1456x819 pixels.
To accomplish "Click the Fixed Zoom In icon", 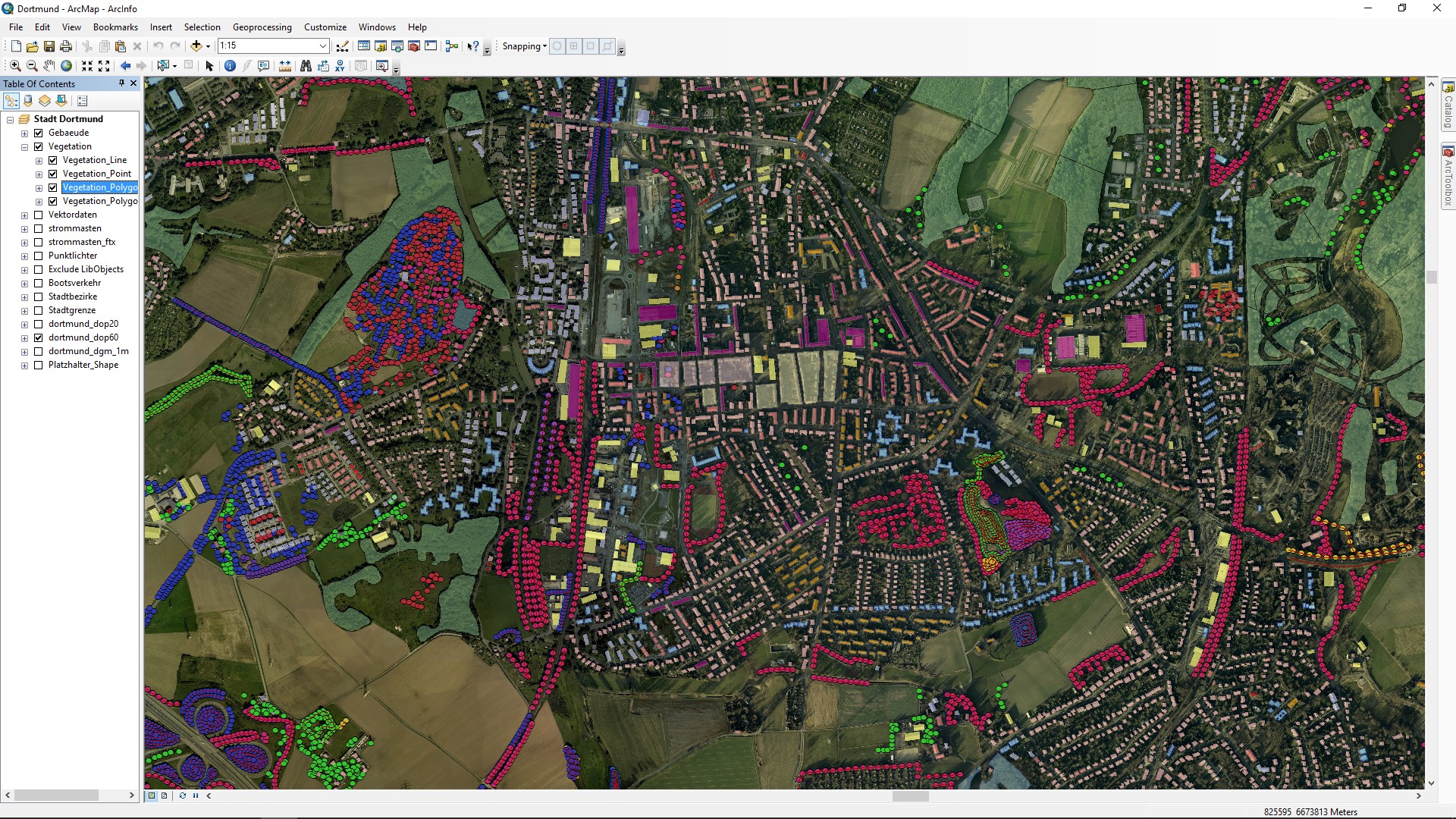I will point(87,66).
